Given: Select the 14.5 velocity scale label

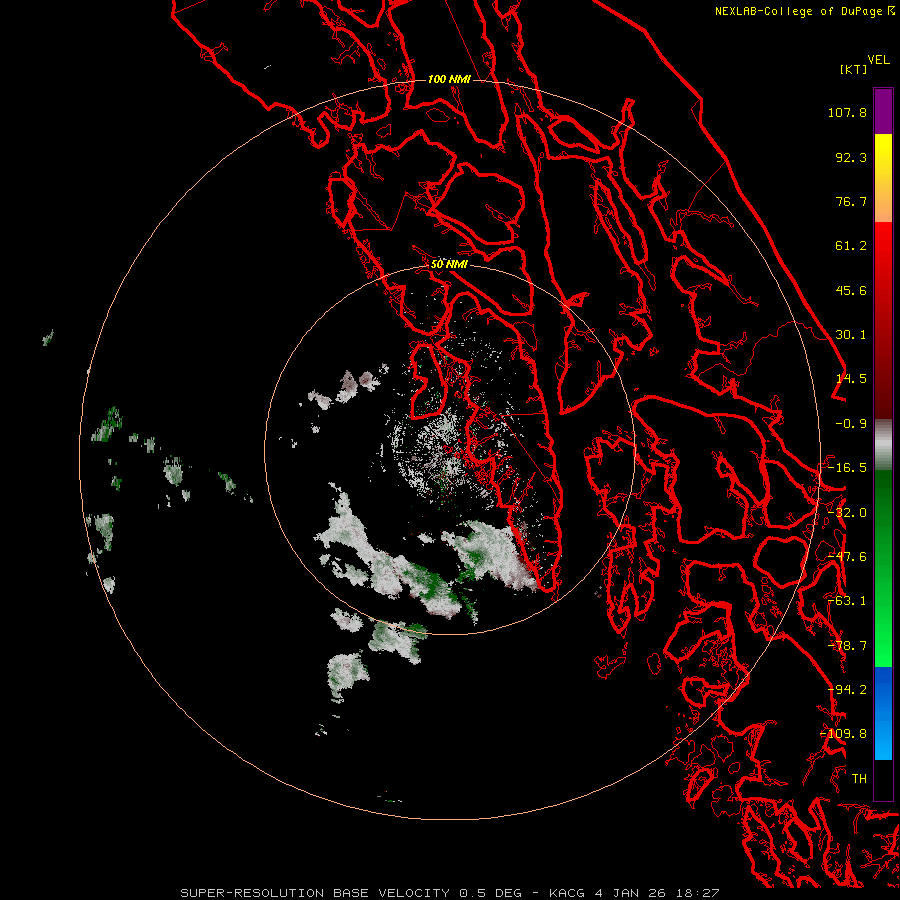Looking at the screenshot, I should 851,379.
